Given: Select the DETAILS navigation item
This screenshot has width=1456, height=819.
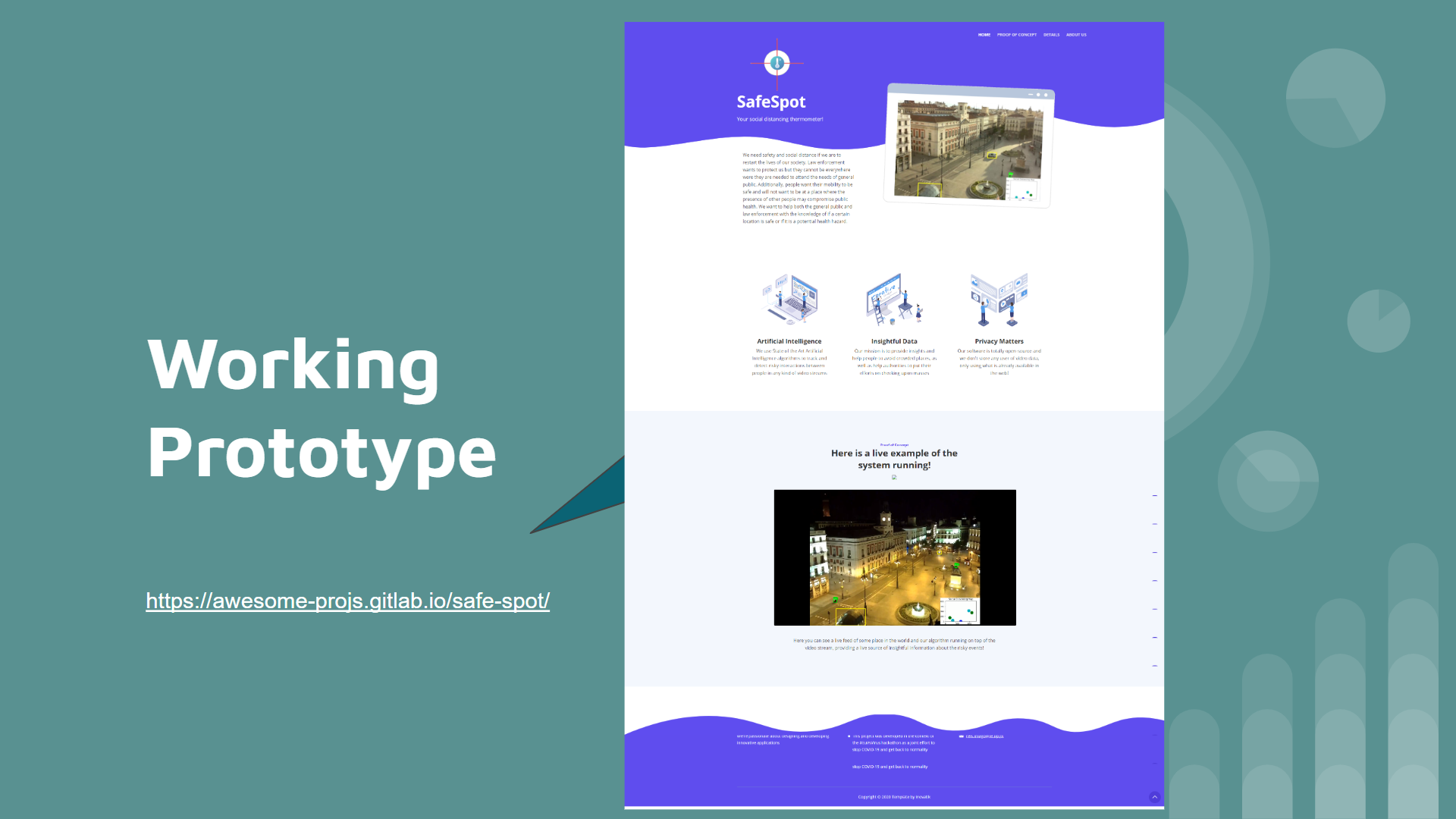Looking at the screenshot, I should [1051, 35].
